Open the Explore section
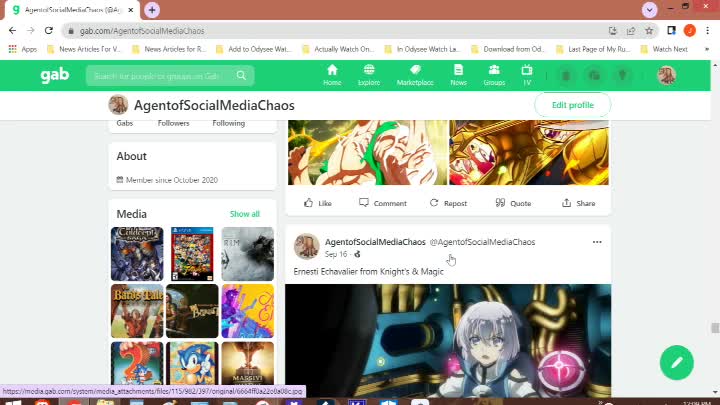The height and width of the screenshot is (405, 720). [369, 75]
